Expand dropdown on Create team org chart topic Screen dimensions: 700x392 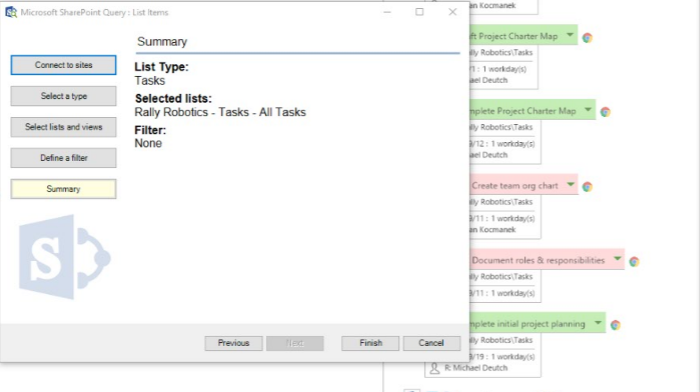pos(571,184)
